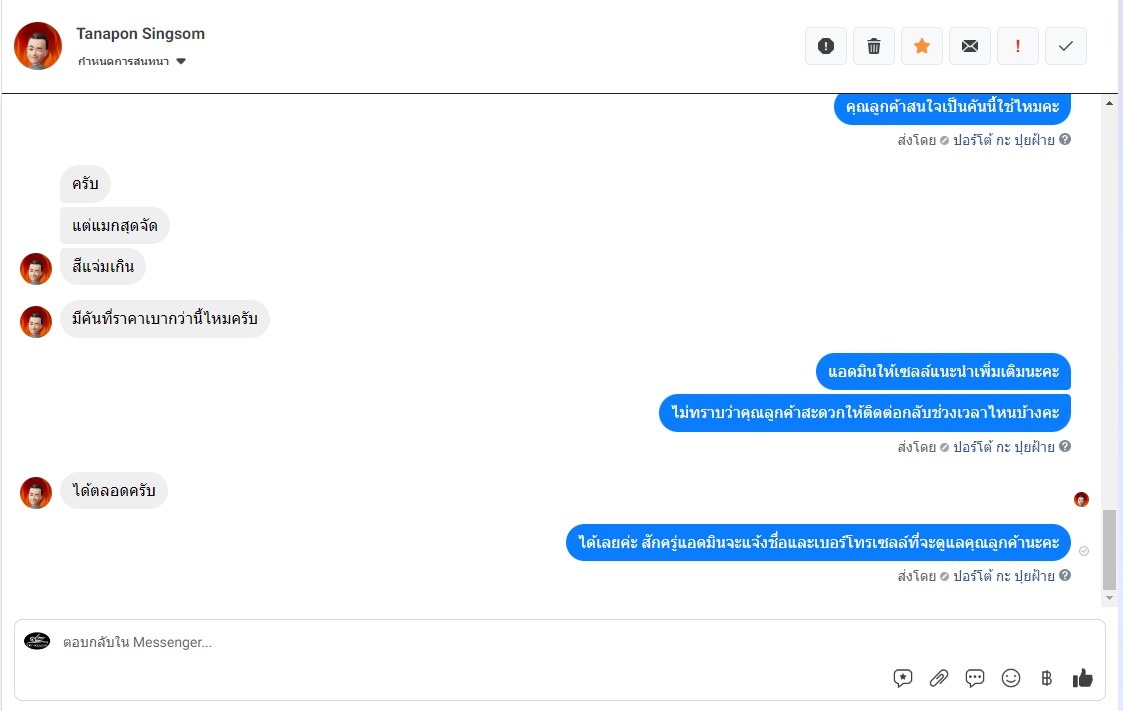Attach a file with paperclip icon

pos(939,678)
